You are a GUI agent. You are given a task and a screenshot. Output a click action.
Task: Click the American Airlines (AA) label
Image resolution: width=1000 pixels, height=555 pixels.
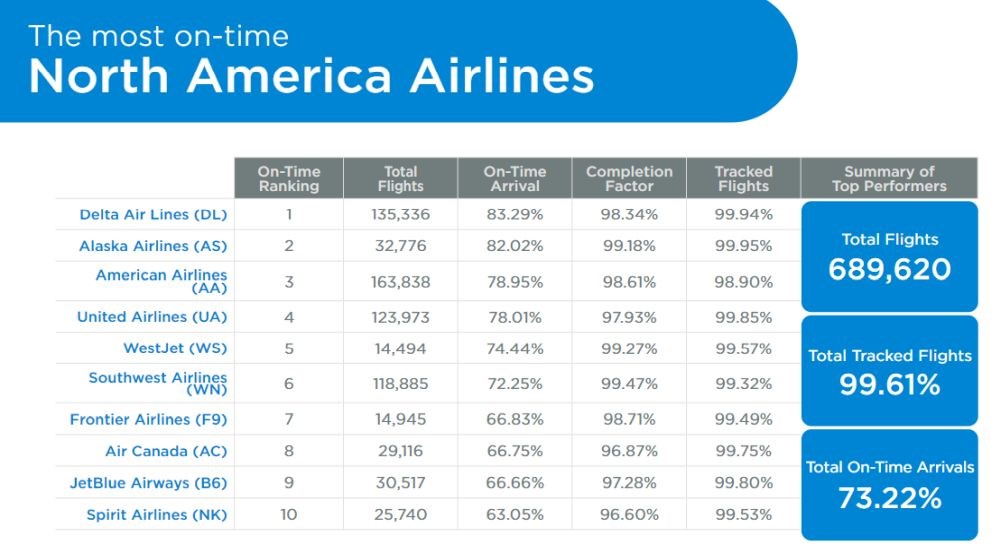point(161,281)
